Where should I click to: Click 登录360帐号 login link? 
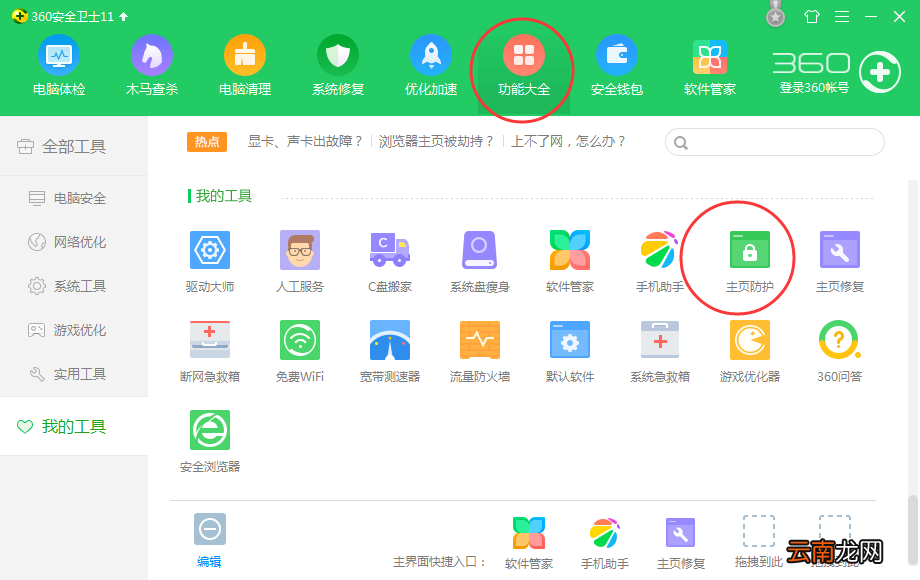tap(814, 88)
